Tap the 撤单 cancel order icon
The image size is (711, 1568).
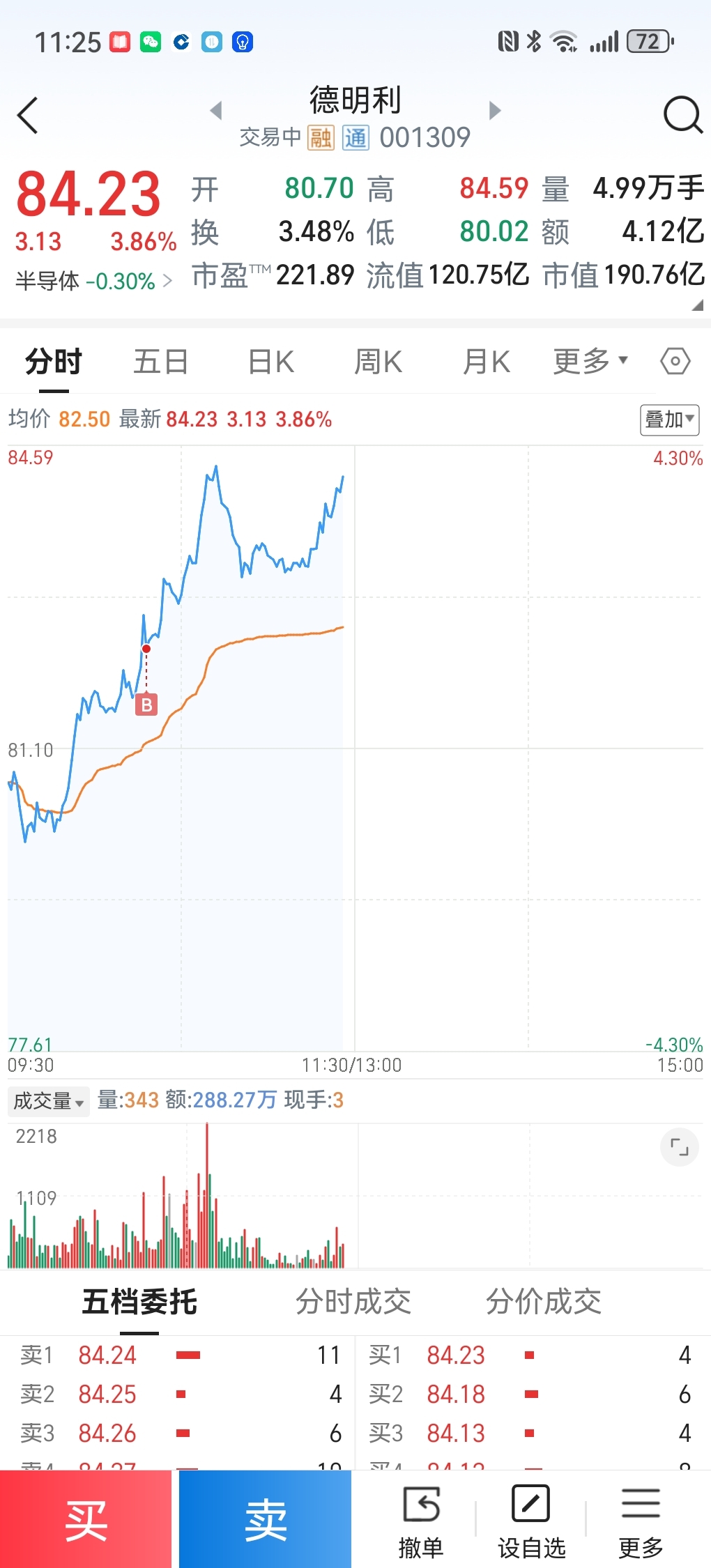click(421, 1521)
